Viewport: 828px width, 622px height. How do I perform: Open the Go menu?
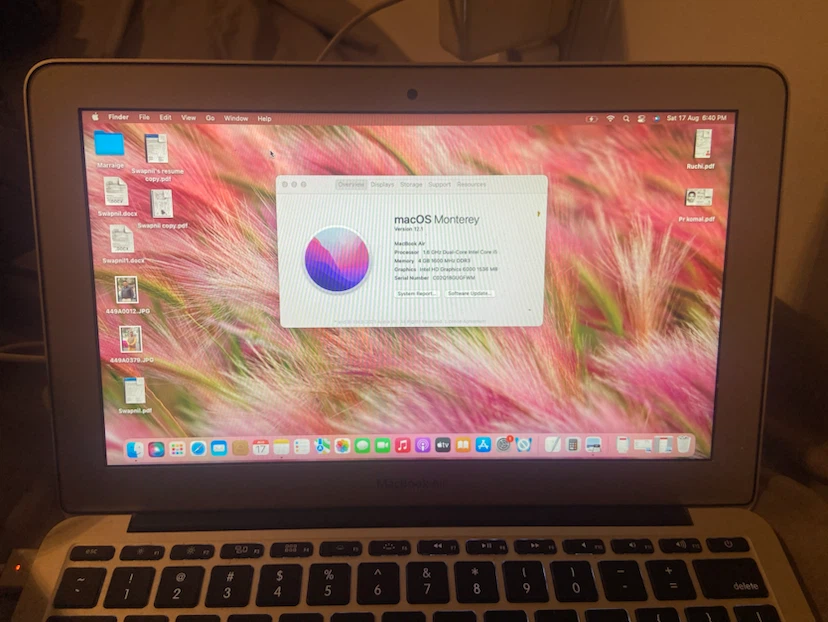pos(210,118)
